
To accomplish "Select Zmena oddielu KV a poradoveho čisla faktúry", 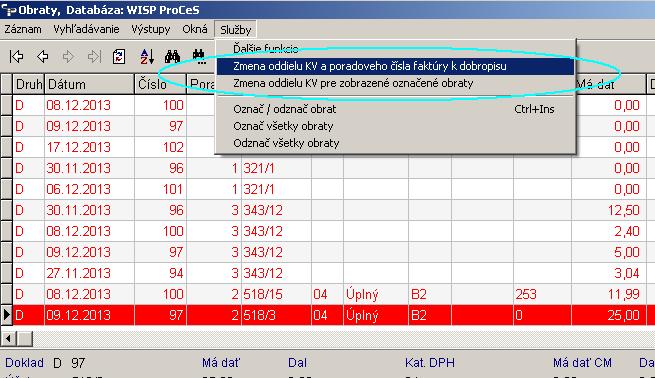I will click(395, 66).
